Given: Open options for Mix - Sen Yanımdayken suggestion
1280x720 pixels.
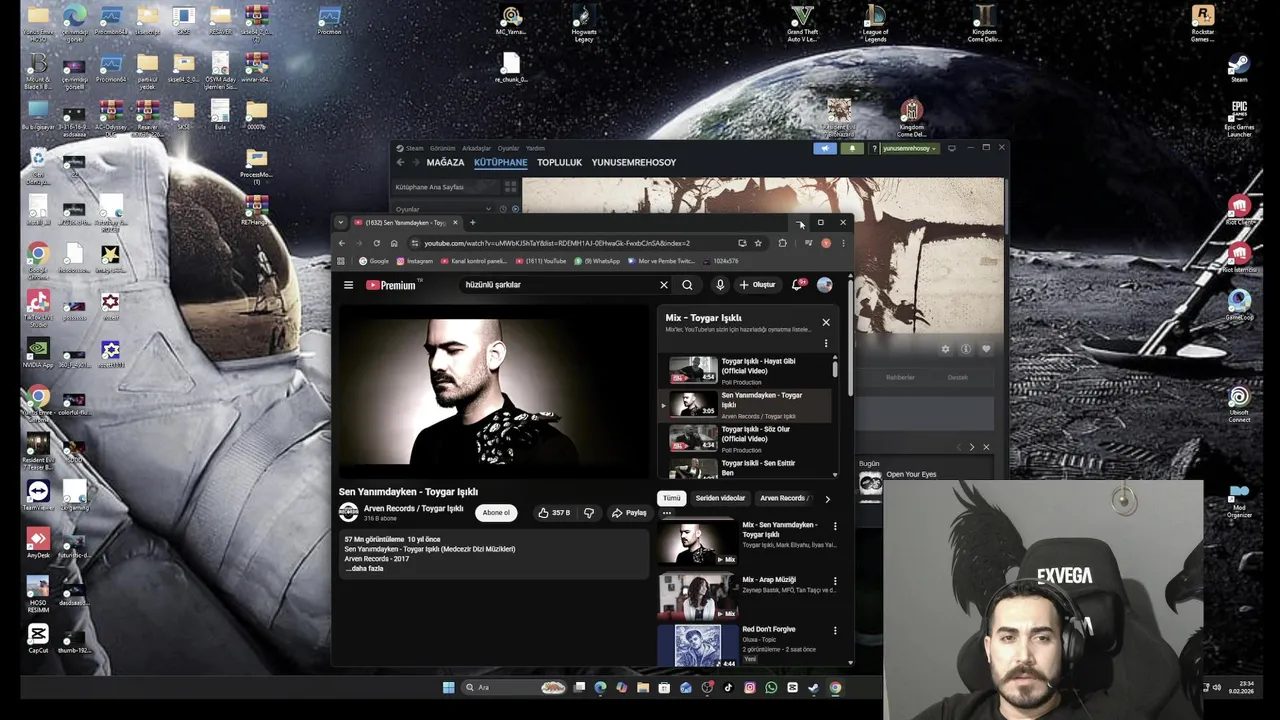Looking at the screenshot, I should 835,526.
